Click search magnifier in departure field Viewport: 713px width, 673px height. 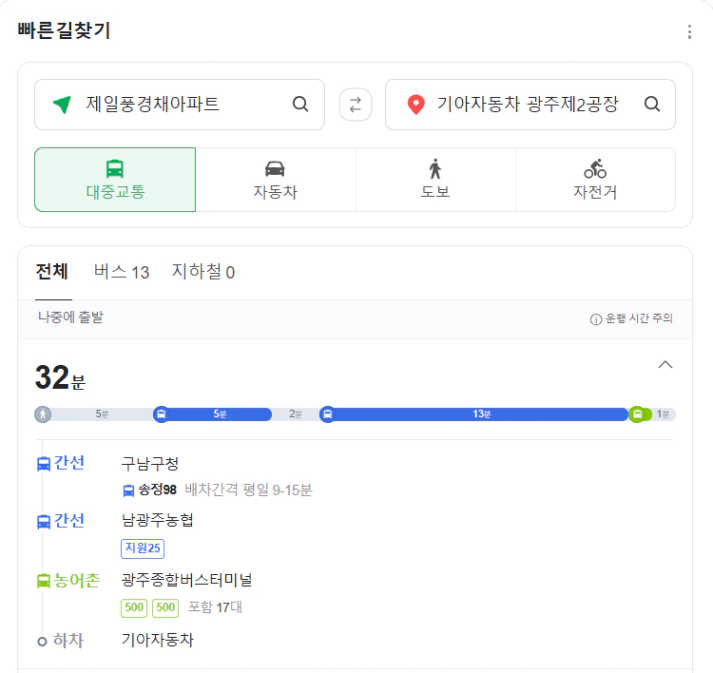(x=300, y=104)
